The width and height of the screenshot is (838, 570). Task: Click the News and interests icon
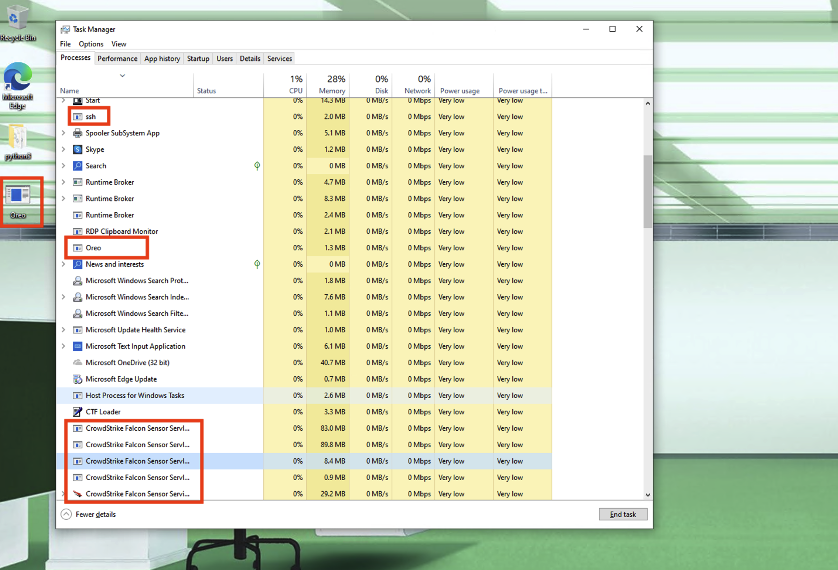click(x=77, y=265)
